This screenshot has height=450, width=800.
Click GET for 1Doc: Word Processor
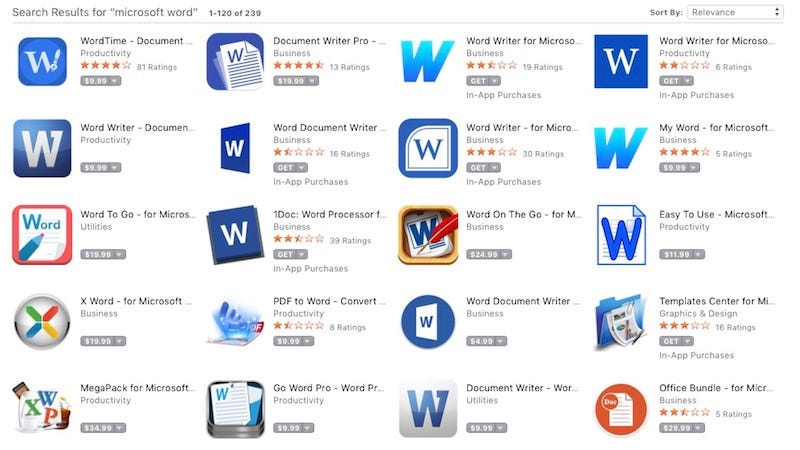point(290,255)
